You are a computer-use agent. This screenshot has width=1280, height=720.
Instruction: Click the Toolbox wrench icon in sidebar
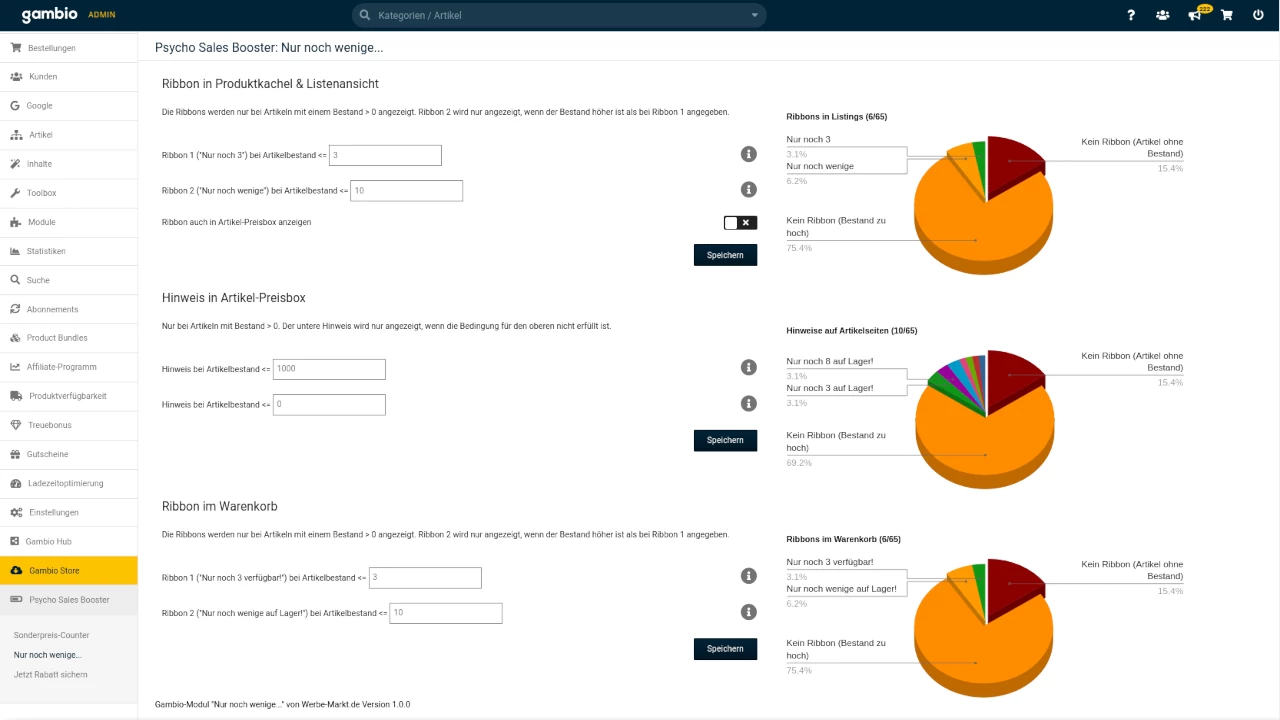click(x=16, y=192)
